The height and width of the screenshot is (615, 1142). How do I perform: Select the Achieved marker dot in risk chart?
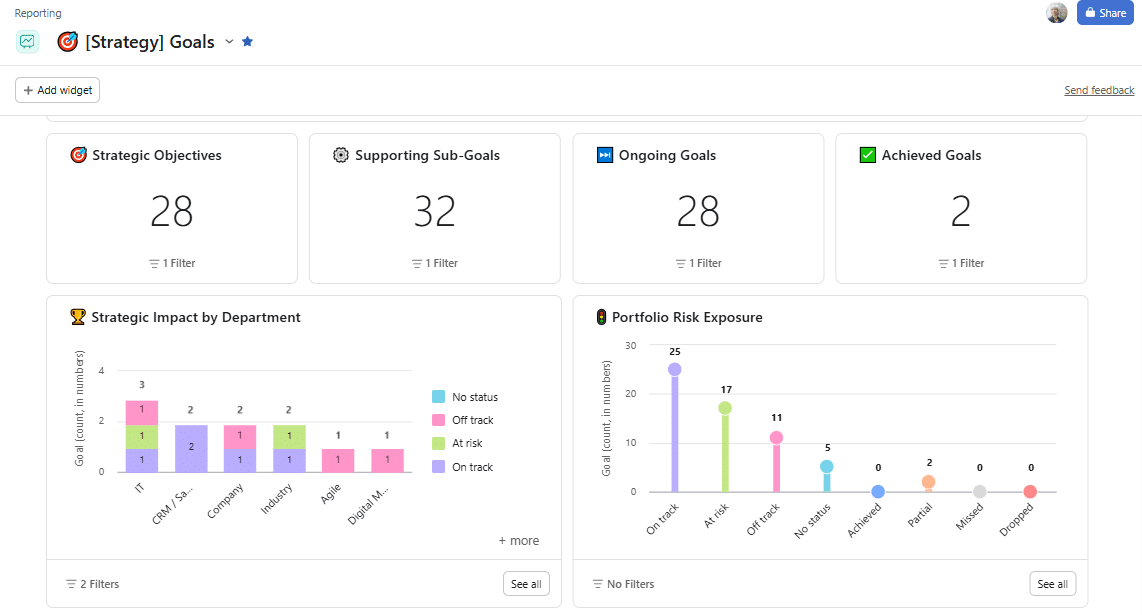tap(878, 492)
